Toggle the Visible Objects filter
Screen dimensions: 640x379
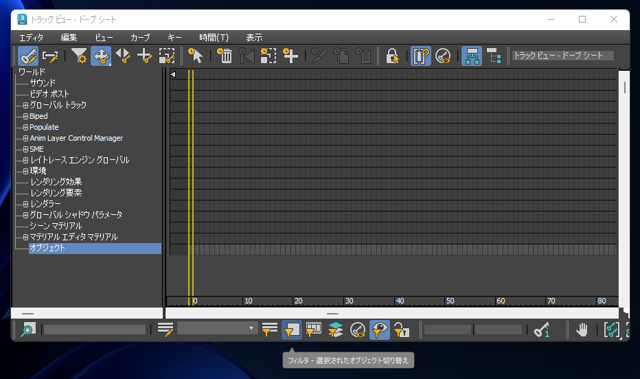tap(380, 330)
